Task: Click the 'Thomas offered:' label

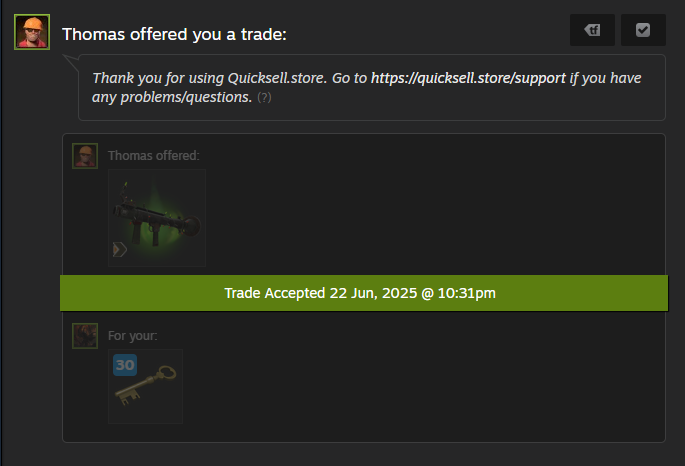Action: pos(154,155)
